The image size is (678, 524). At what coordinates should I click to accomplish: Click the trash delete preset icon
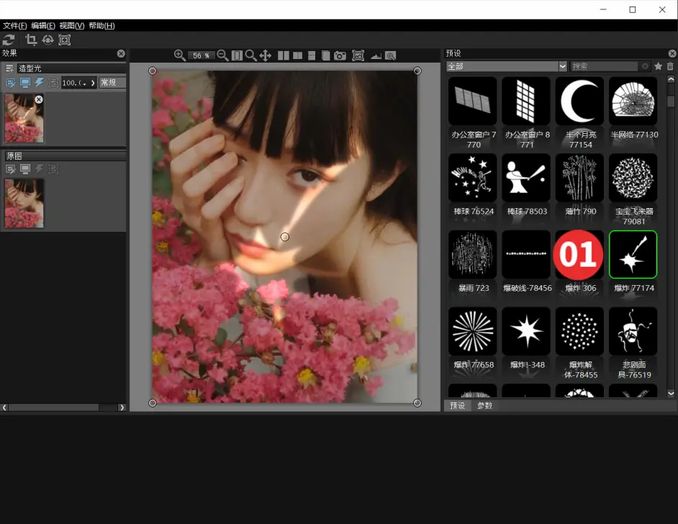(x=670, y=66)
